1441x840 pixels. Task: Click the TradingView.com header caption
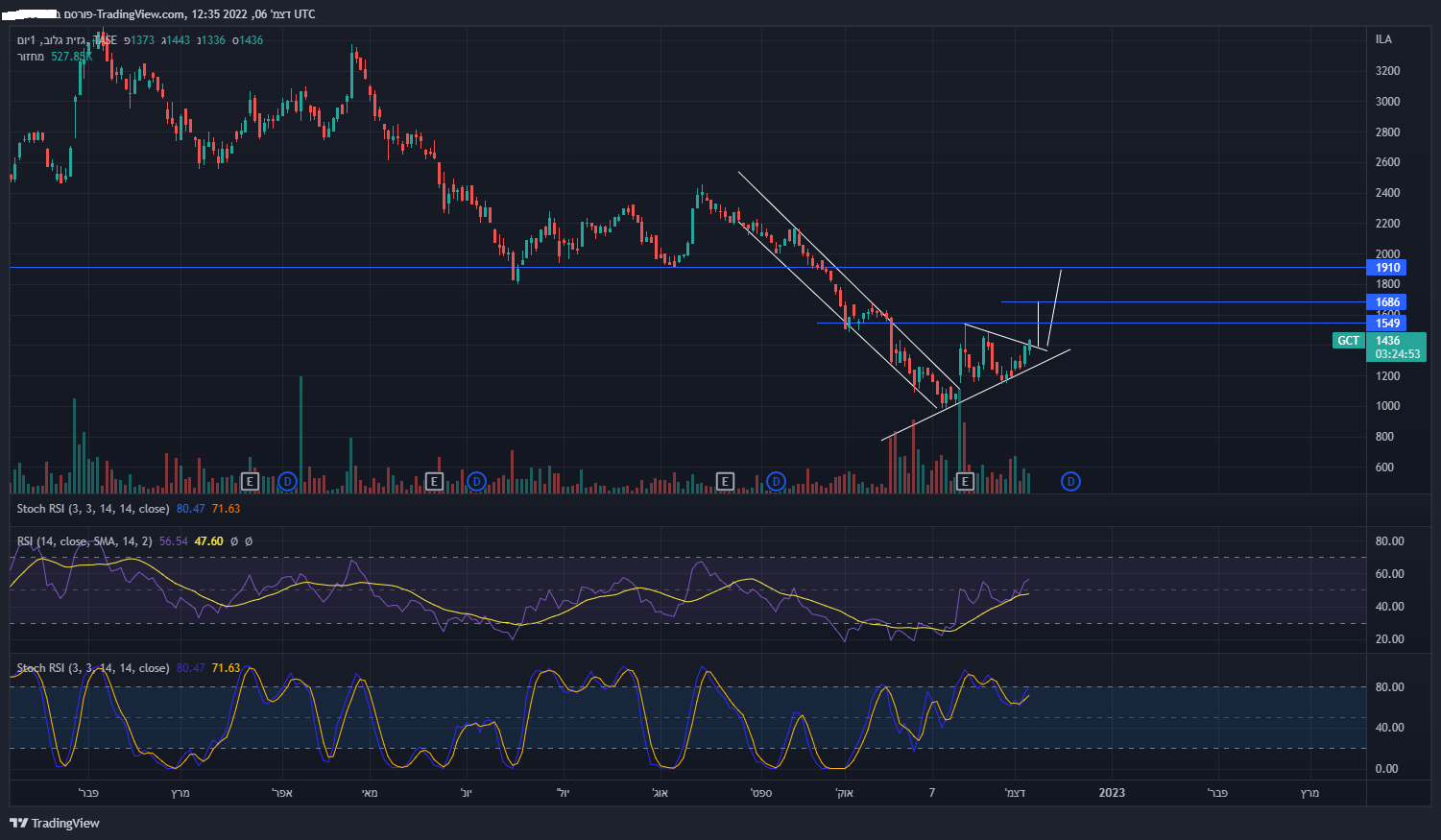coord(141,14)
